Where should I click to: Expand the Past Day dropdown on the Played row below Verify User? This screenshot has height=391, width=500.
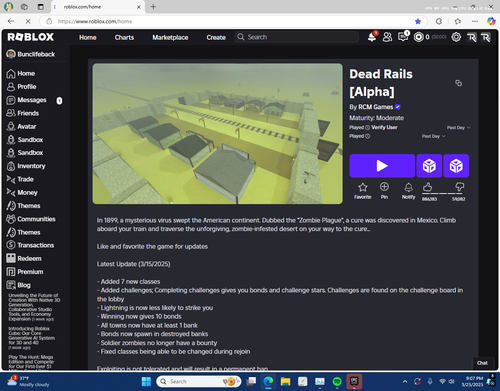coord(433,136)
